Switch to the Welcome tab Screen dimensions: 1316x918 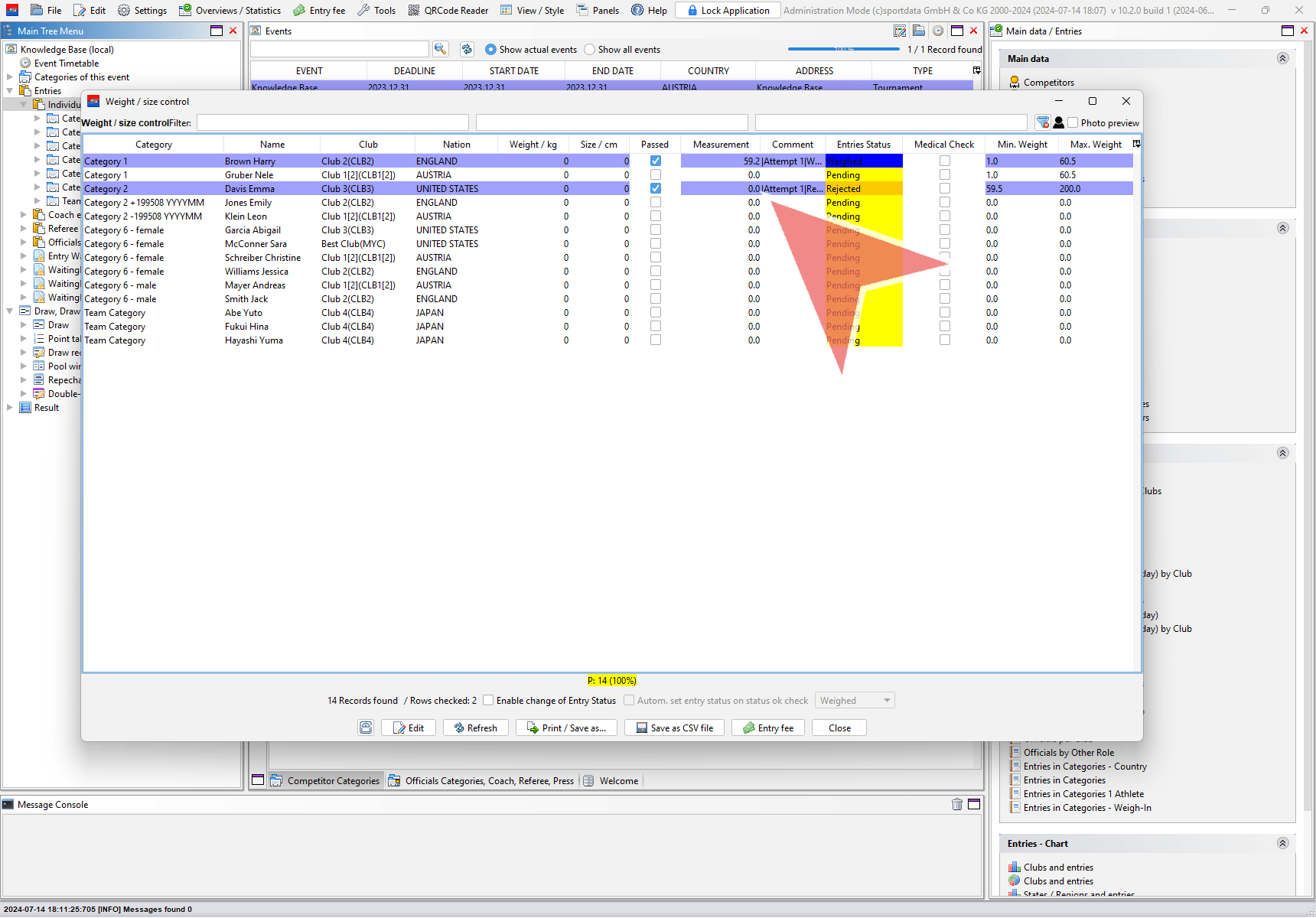617,780
